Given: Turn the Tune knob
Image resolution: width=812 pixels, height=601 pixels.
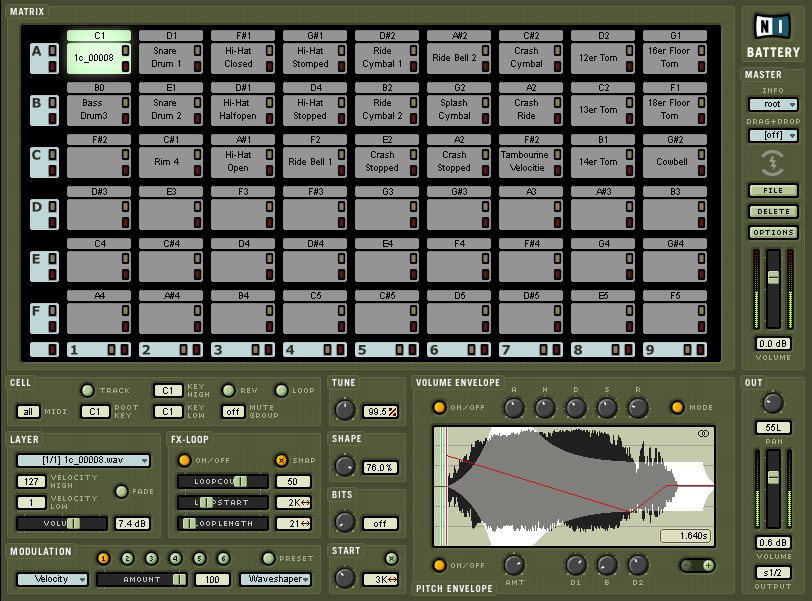Looking at the screenshot, I should pos(345,410).
